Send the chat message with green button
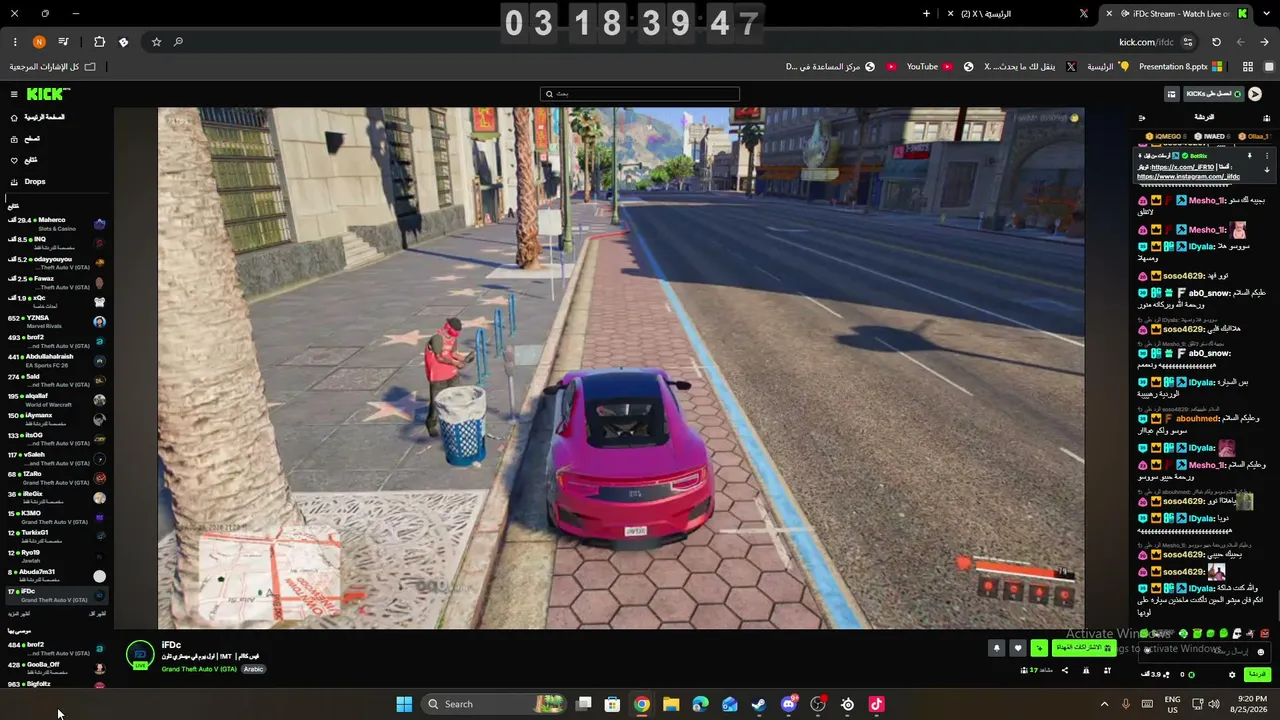 coord(1257,675)
